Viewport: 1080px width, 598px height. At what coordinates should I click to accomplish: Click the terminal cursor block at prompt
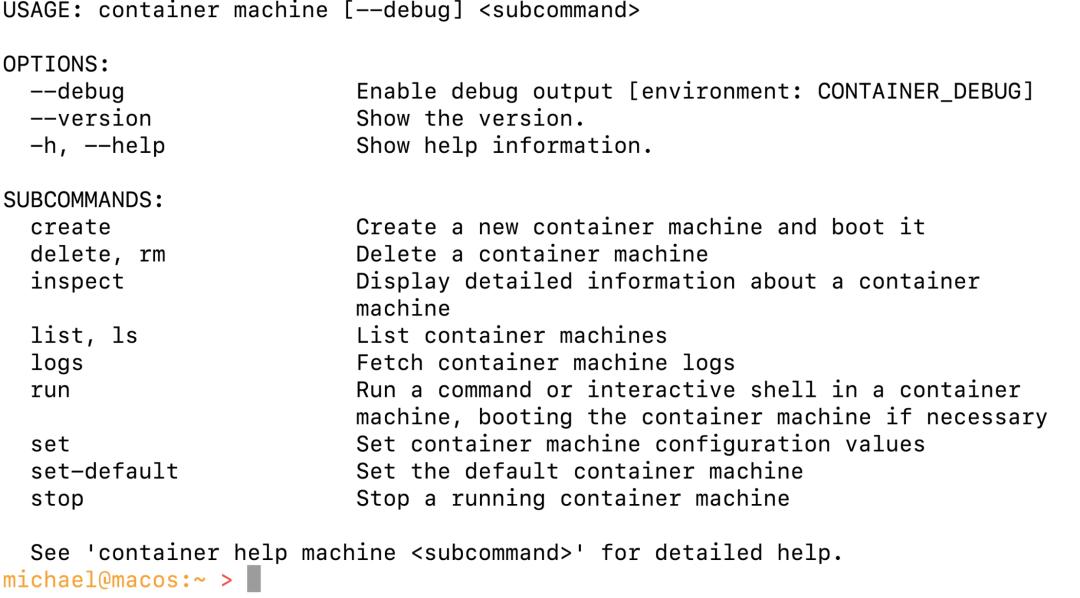click(x=253, y=579)
